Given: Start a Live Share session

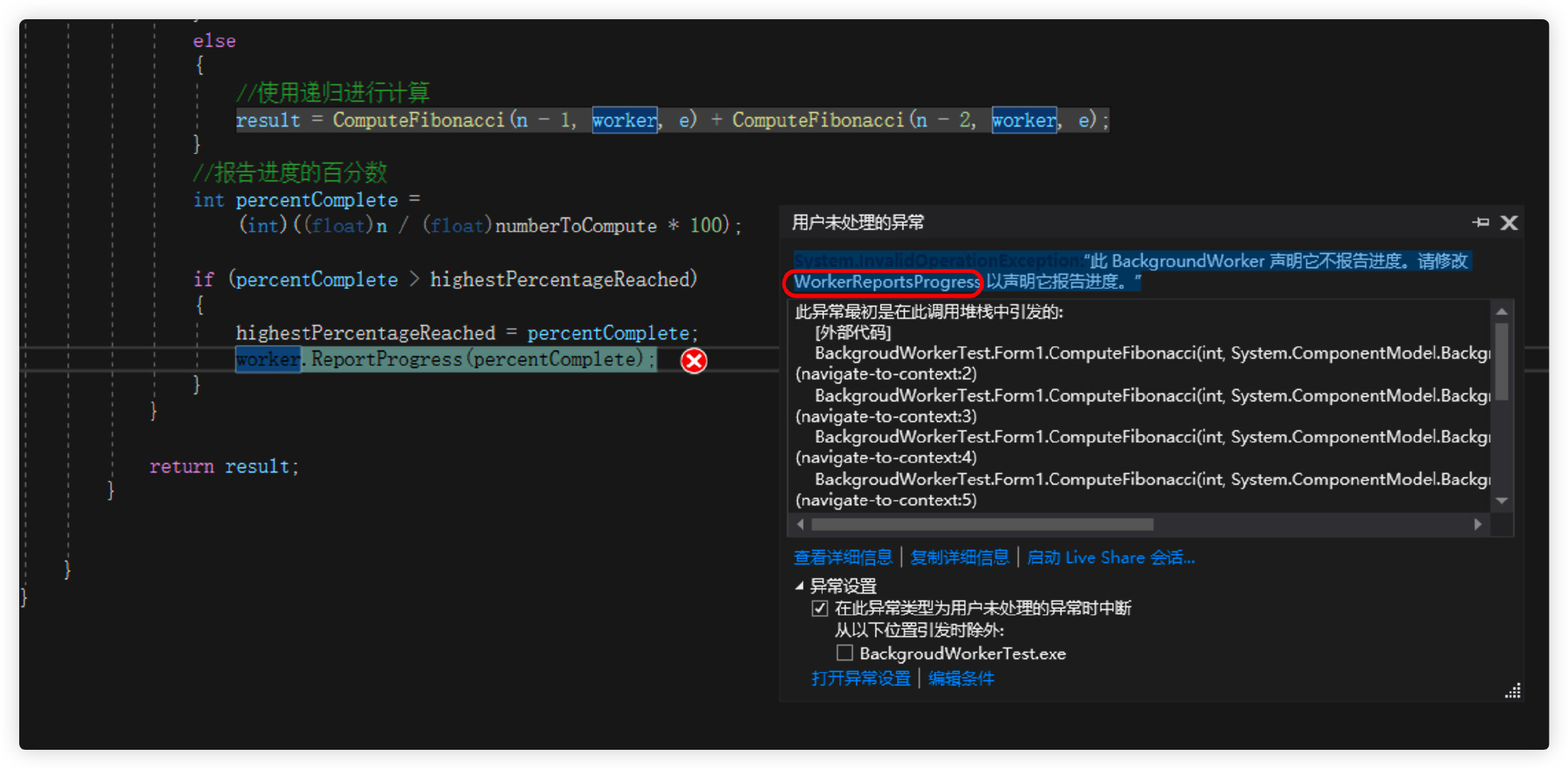Looking at the screenshot, I should (x=1112, y=557).
